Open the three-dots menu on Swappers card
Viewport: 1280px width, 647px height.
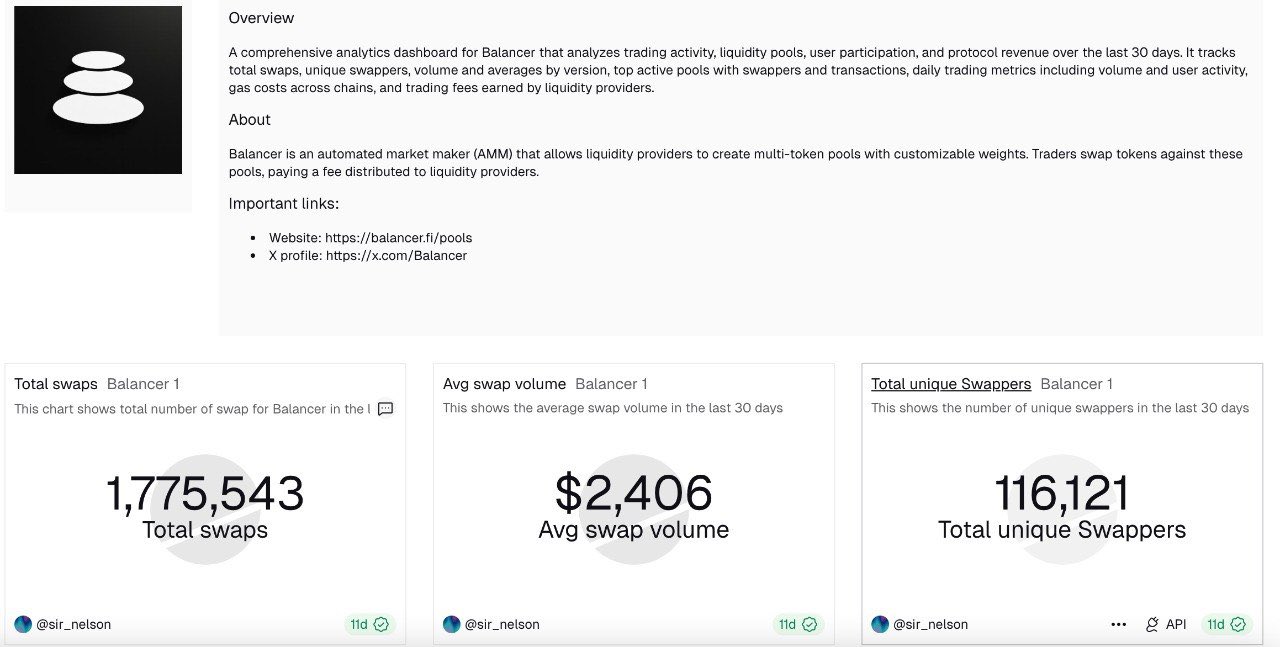[1118, 624]
